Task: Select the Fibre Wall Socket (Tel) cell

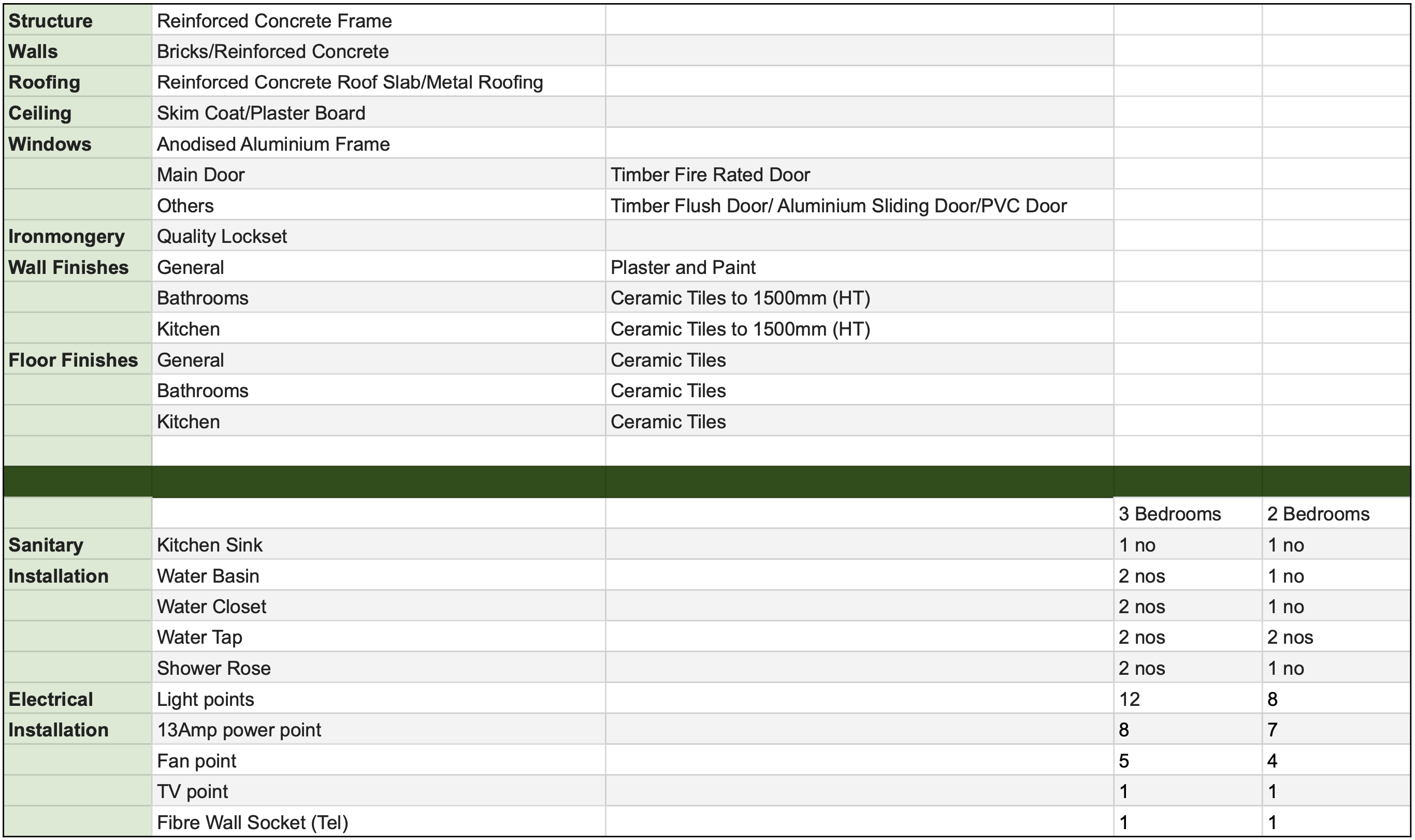Action: pyautogui.click(x=252, y=822)
